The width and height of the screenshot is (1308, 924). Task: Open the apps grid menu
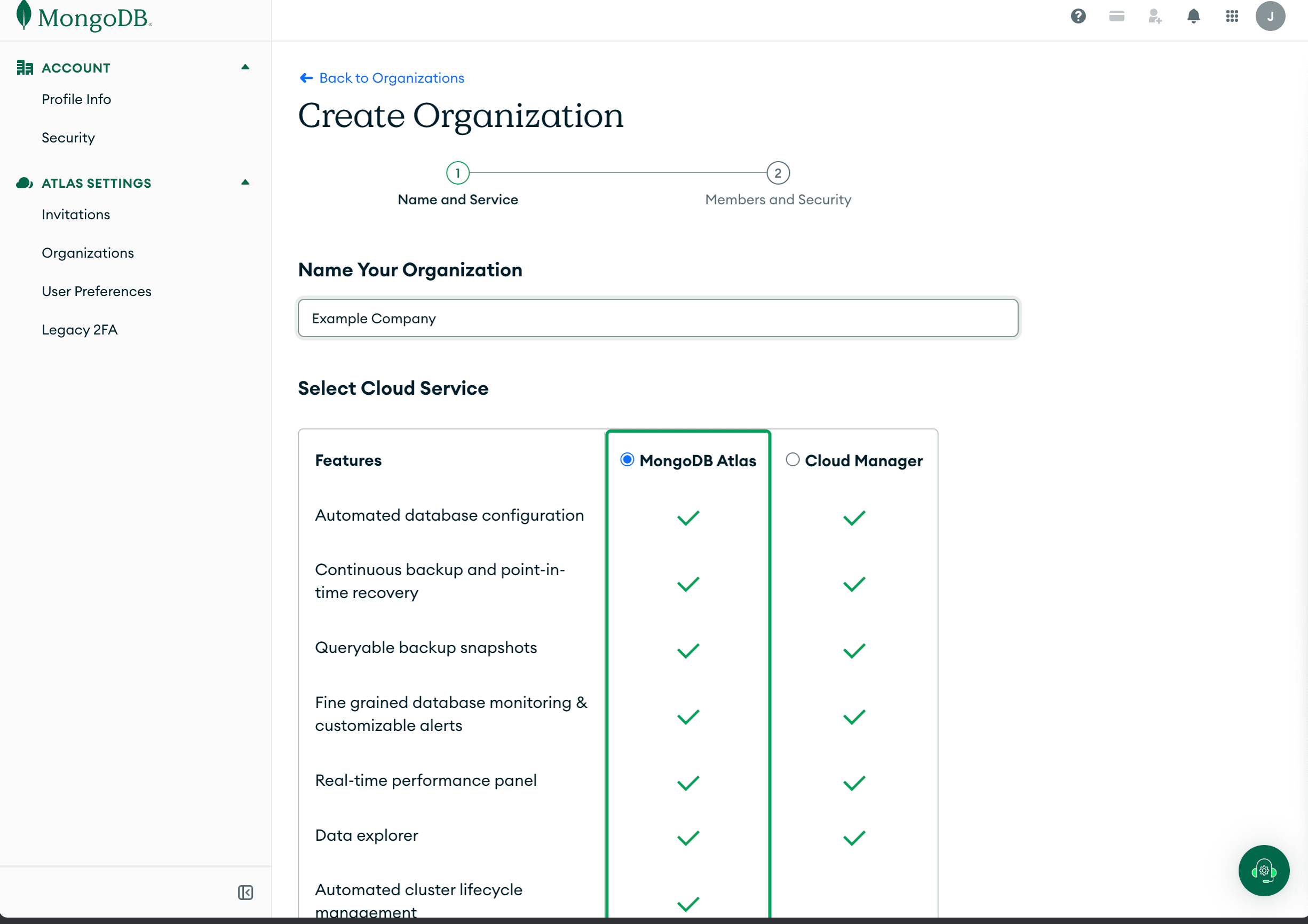[1232, 16]
